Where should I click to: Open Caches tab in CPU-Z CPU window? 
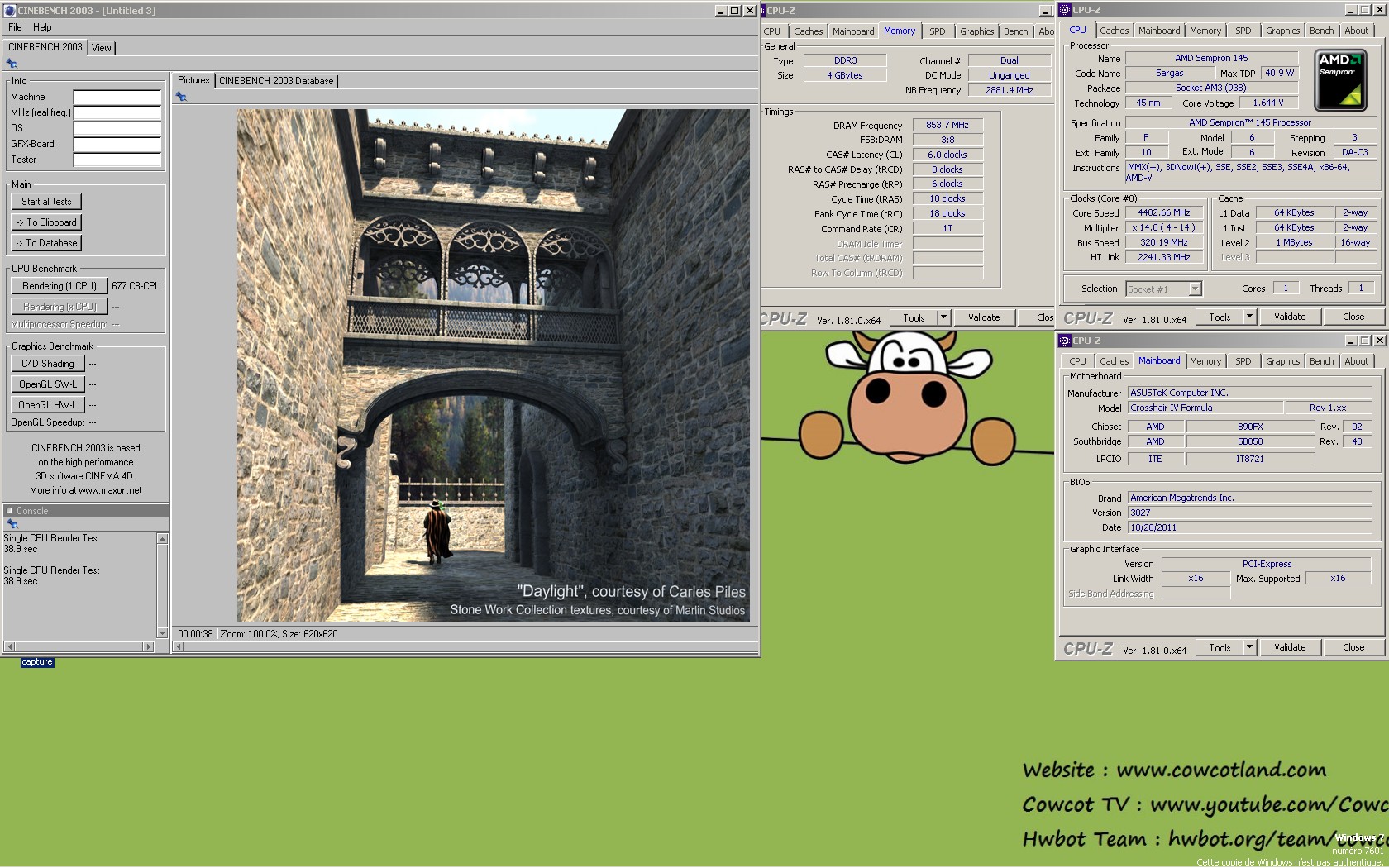1114,31
